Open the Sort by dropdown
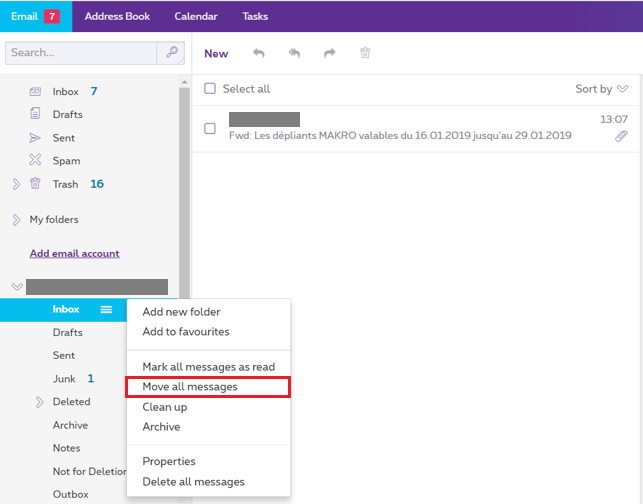The image size is (643, 504). click(x=601, y=89)
